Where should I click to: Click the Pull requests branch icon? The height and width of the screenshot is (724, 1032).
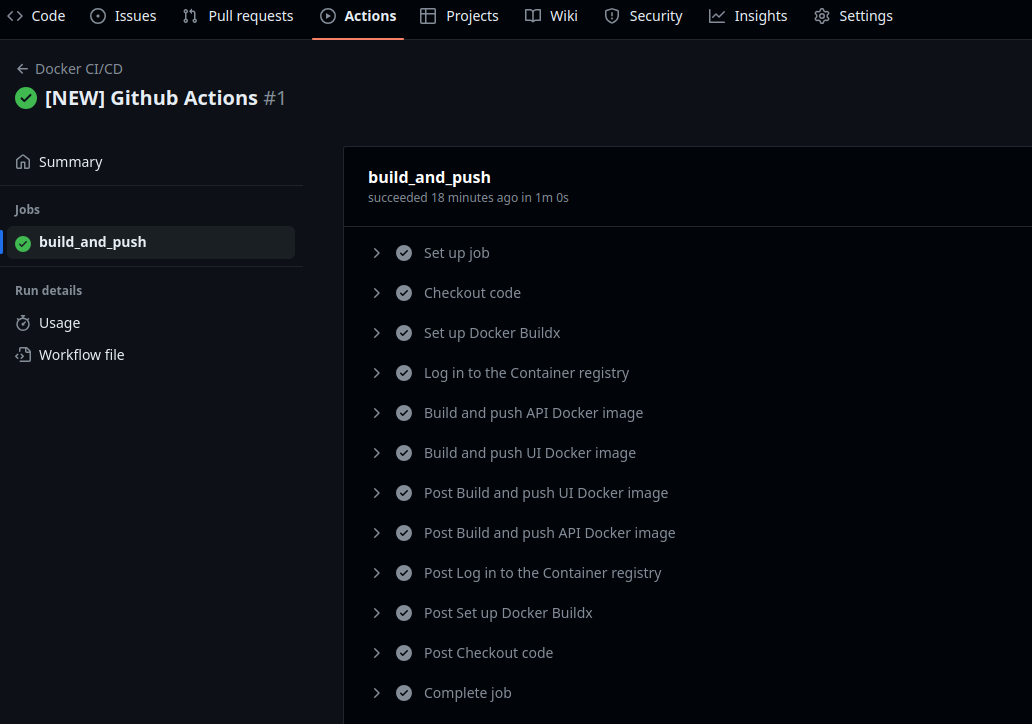tap(190, 16)
